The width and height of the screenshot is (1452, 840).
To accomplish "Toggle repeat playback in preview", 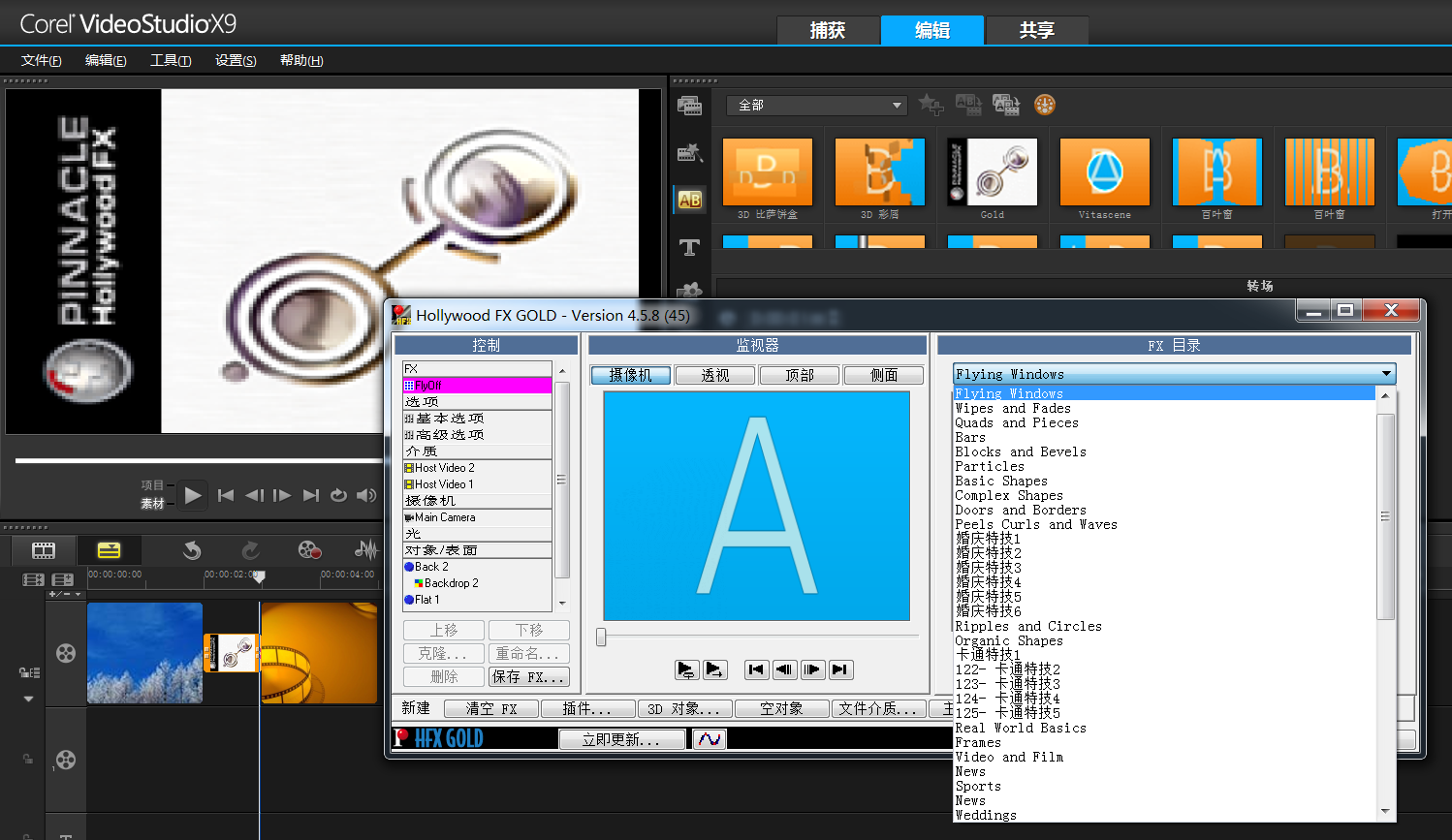I will tap(338, 495).
